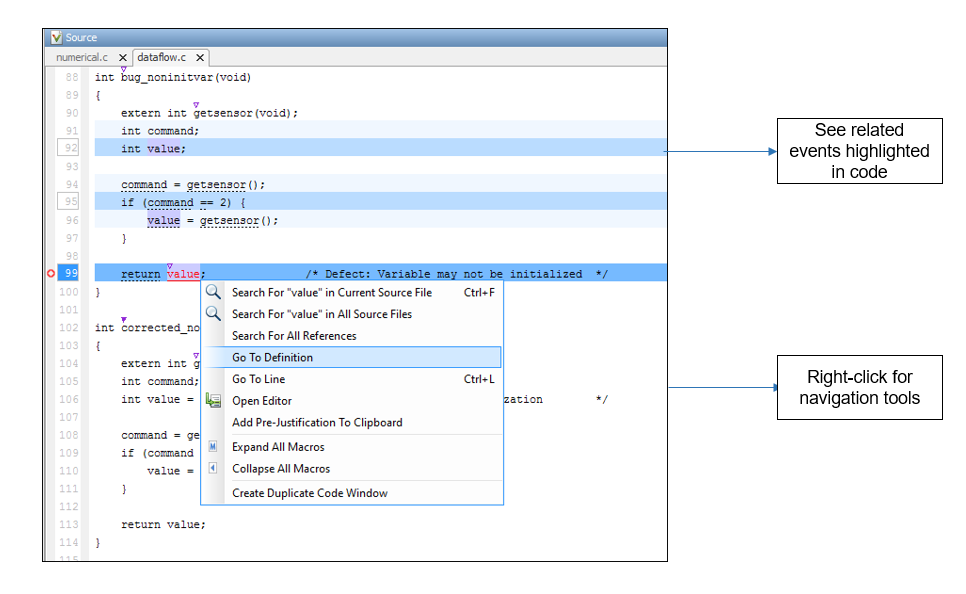Click the Collapse All Macros icon

coord(213,468)
